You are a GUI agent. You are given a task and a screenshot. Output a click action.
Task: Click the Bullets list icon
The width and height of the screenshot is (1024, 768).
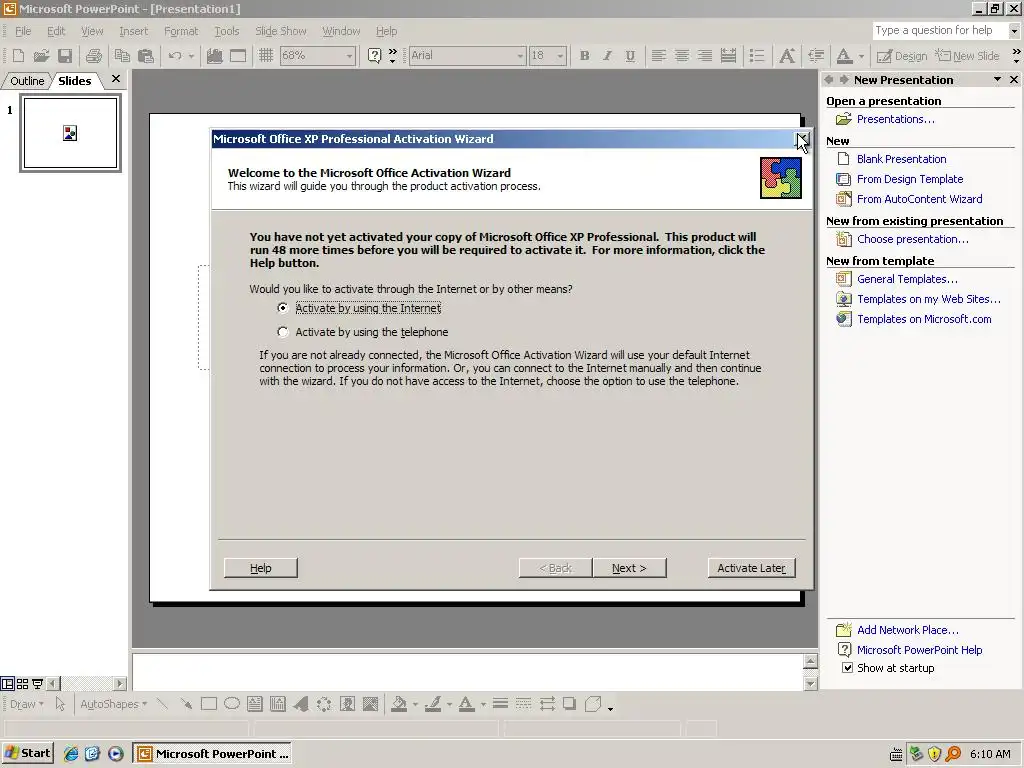(x=757, y=56)
